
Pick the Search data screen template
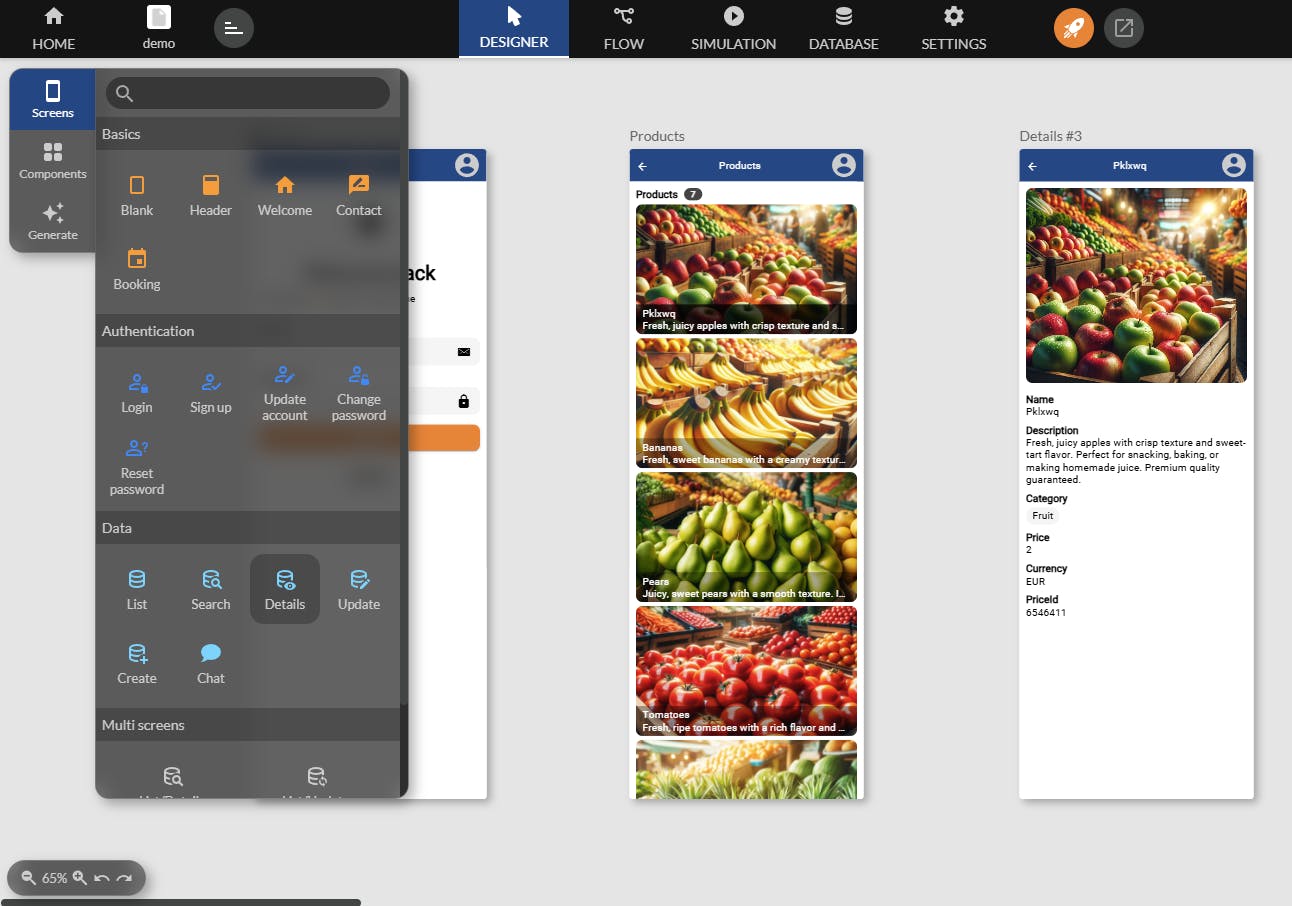click(x=211, y=589)
